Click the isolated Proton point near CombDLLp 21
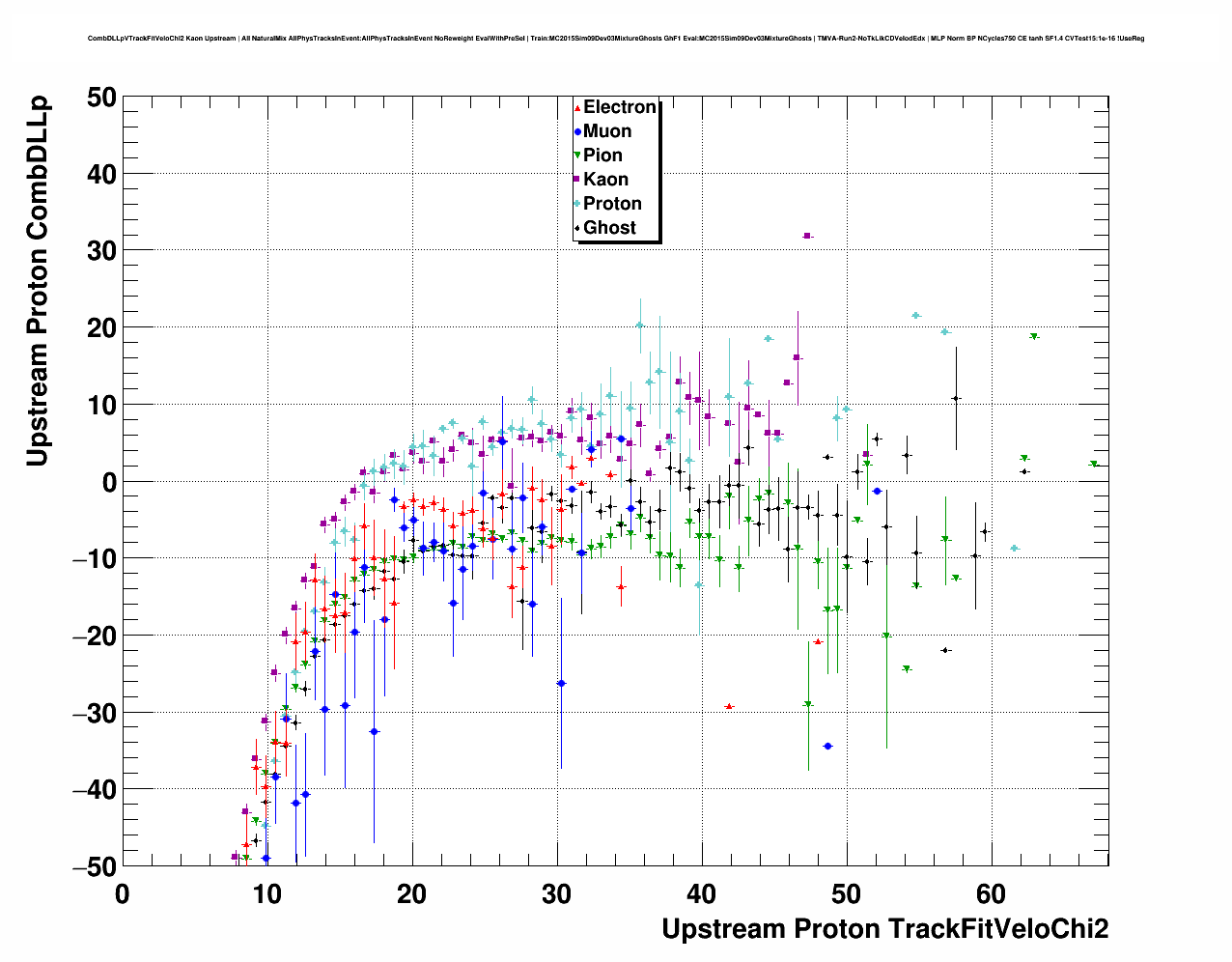The width and height of the screenshot is (1232, 962). (916, 316)
